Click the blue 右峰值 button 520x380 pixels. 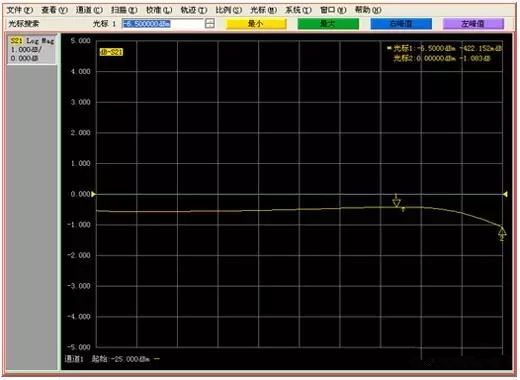[401, 24]
